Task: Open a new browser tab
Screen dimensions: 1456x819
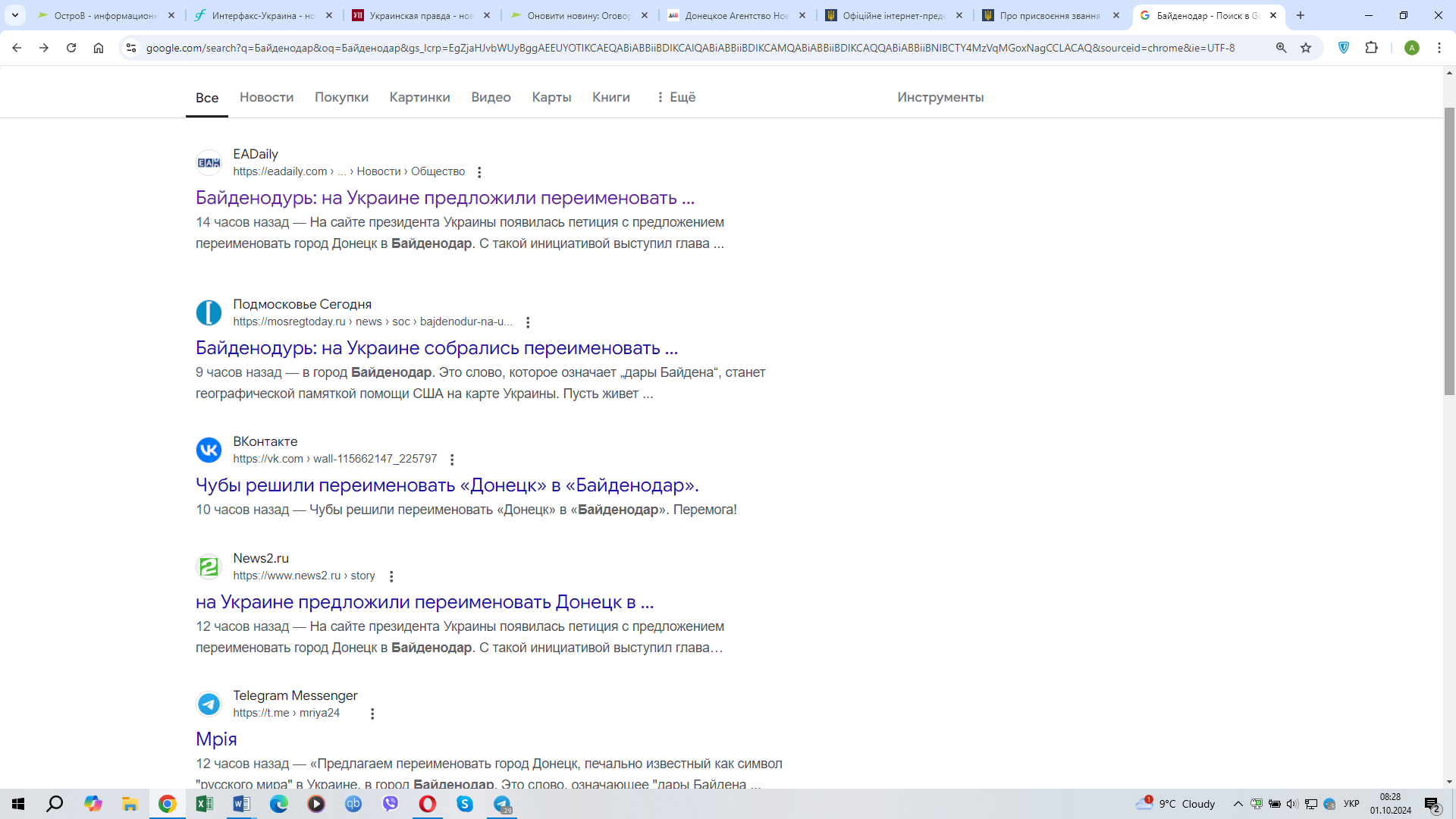Action: (1301, 15)
